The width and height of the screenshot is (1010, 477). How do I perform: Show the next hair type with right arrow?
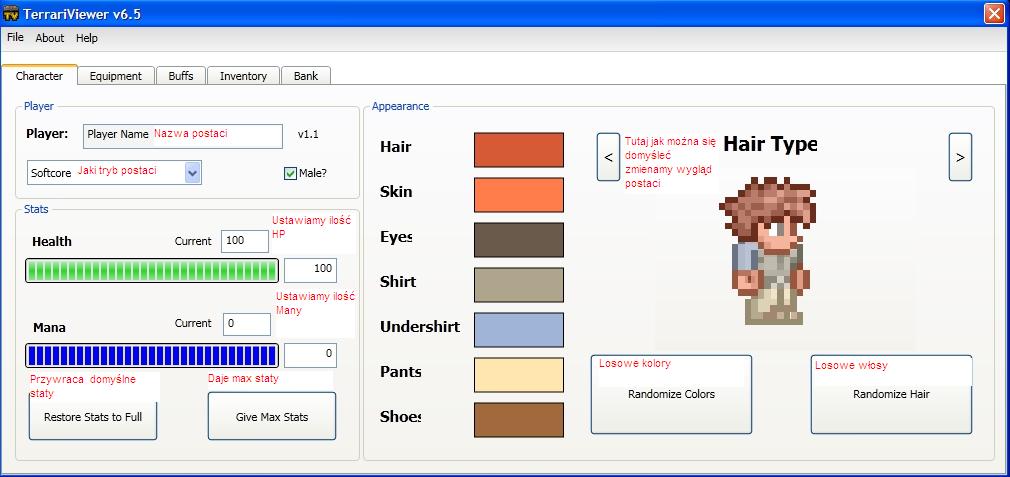point(960,157)
